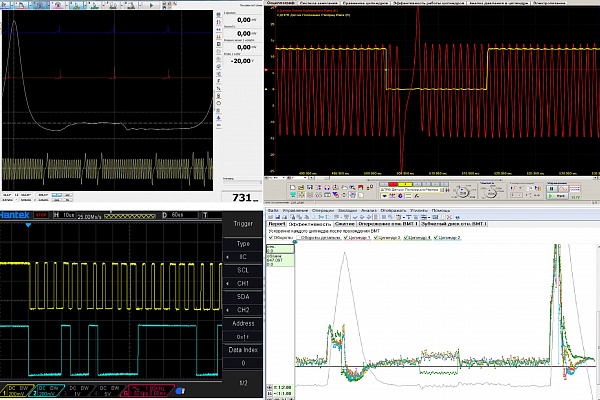Click the save diskette icon in analysis toolbar
This screenshot has height=400, width=600.
point(279,217)
